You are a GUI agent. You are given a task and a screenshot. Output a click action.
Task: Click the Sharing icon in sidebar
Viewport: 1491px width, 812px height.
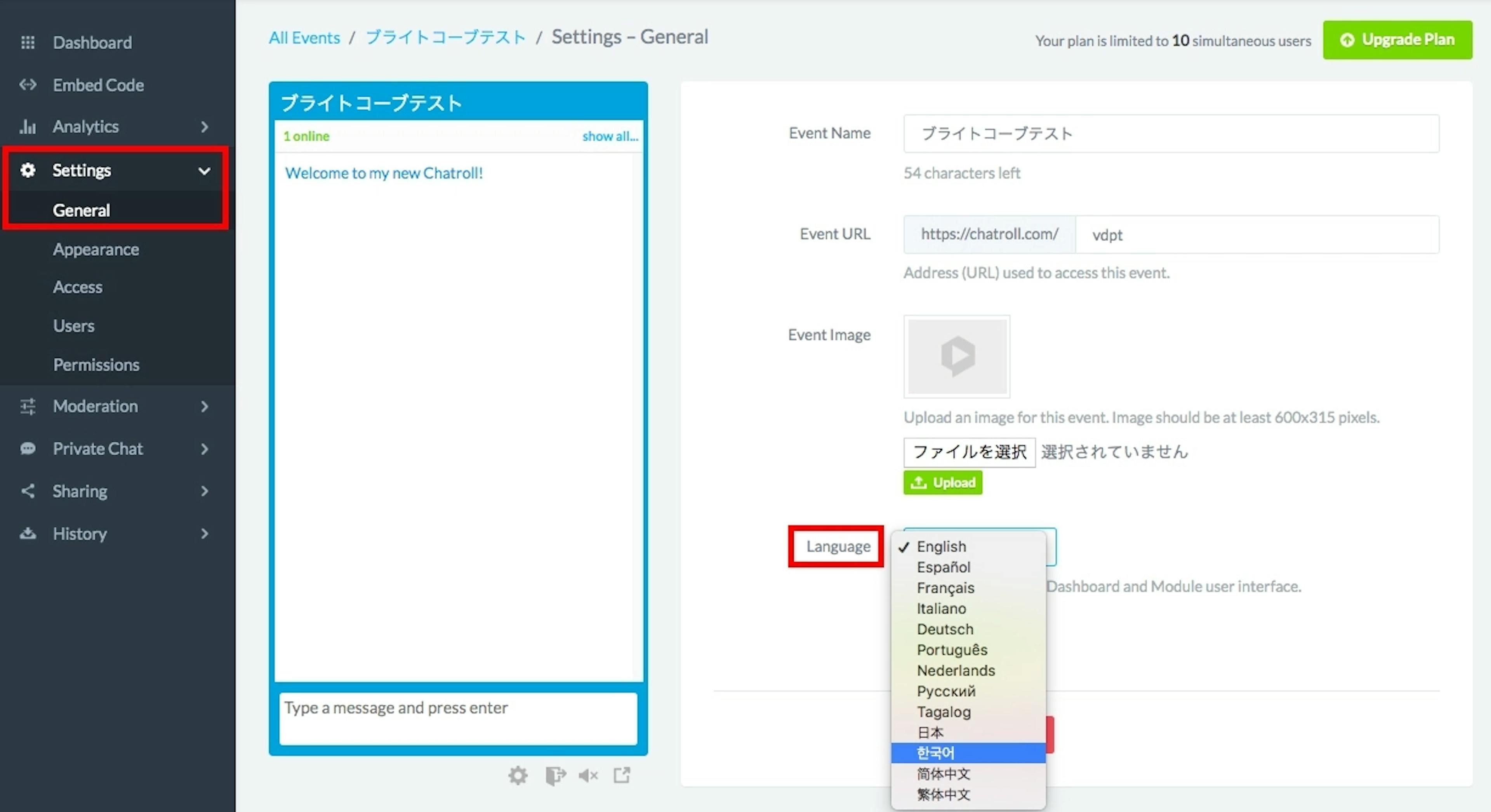(x=28, y=491)
